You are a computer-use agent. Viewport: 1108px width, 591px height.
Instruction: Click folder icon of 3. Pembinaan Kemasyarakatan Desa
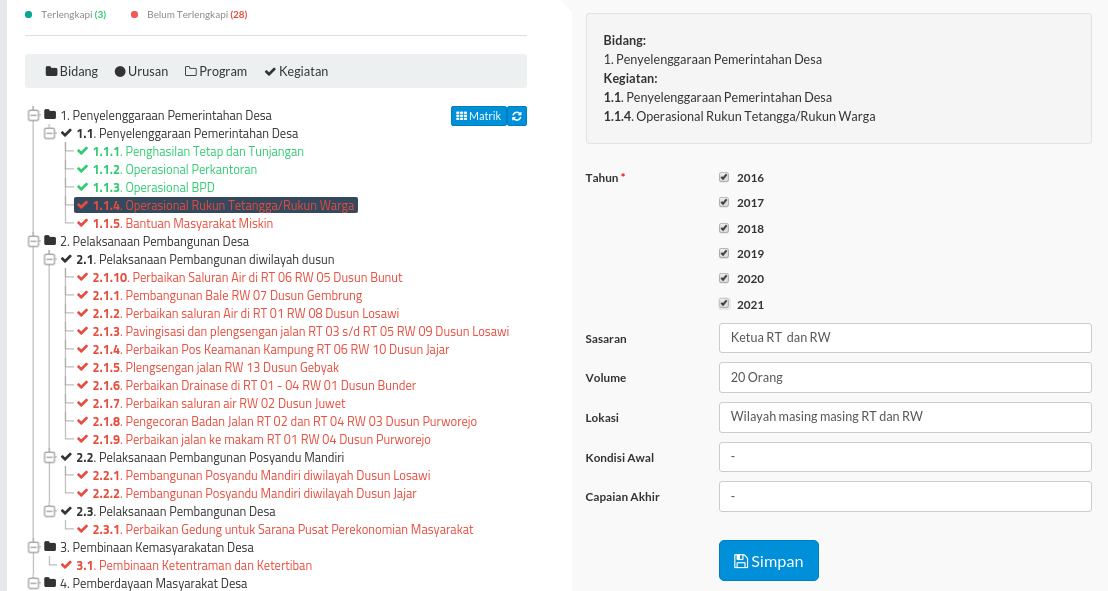point(50,546)
